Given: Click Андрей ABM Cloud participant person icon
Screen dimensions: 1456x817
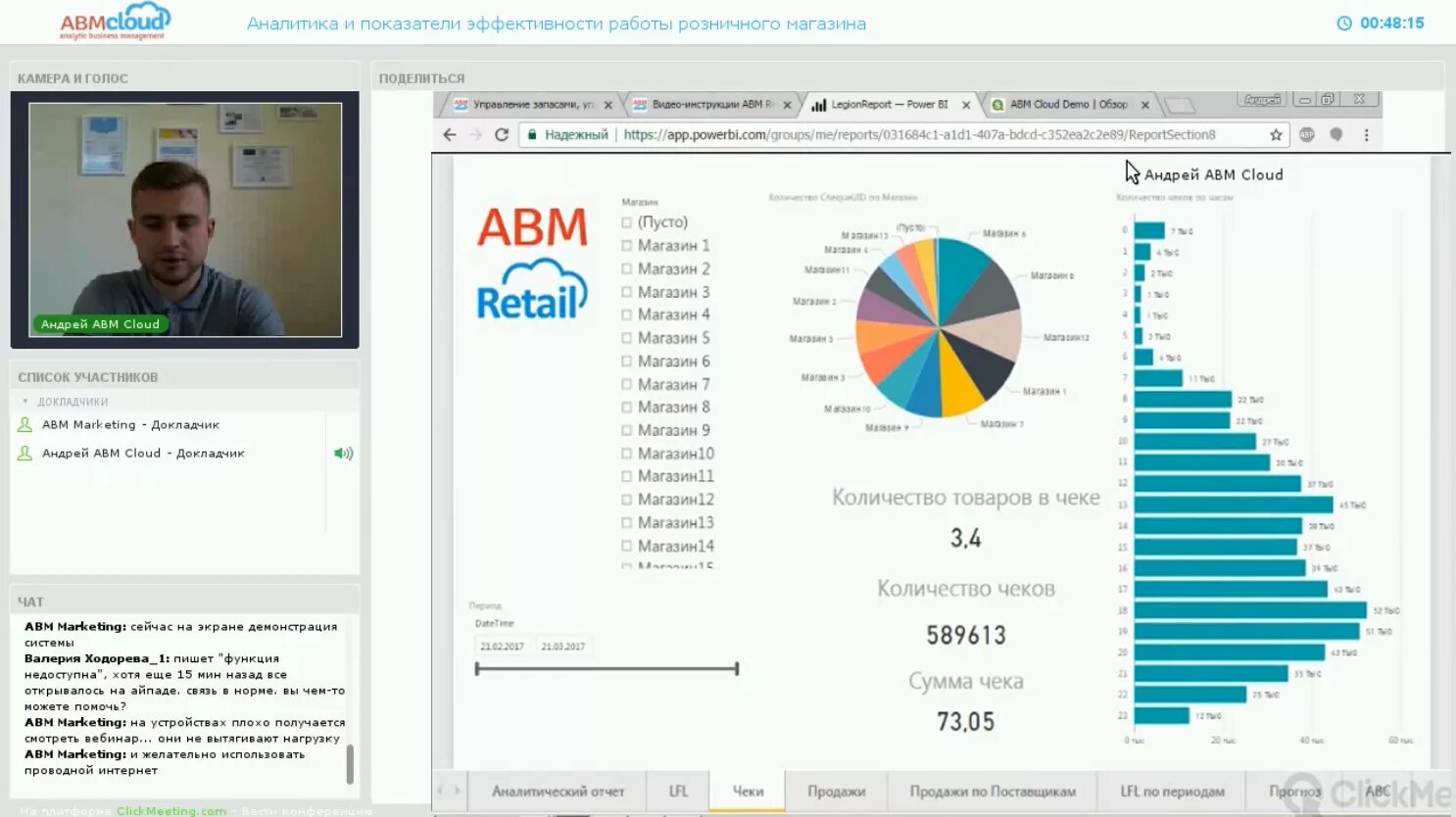Looking at the screenshot, I should (25, 453).
